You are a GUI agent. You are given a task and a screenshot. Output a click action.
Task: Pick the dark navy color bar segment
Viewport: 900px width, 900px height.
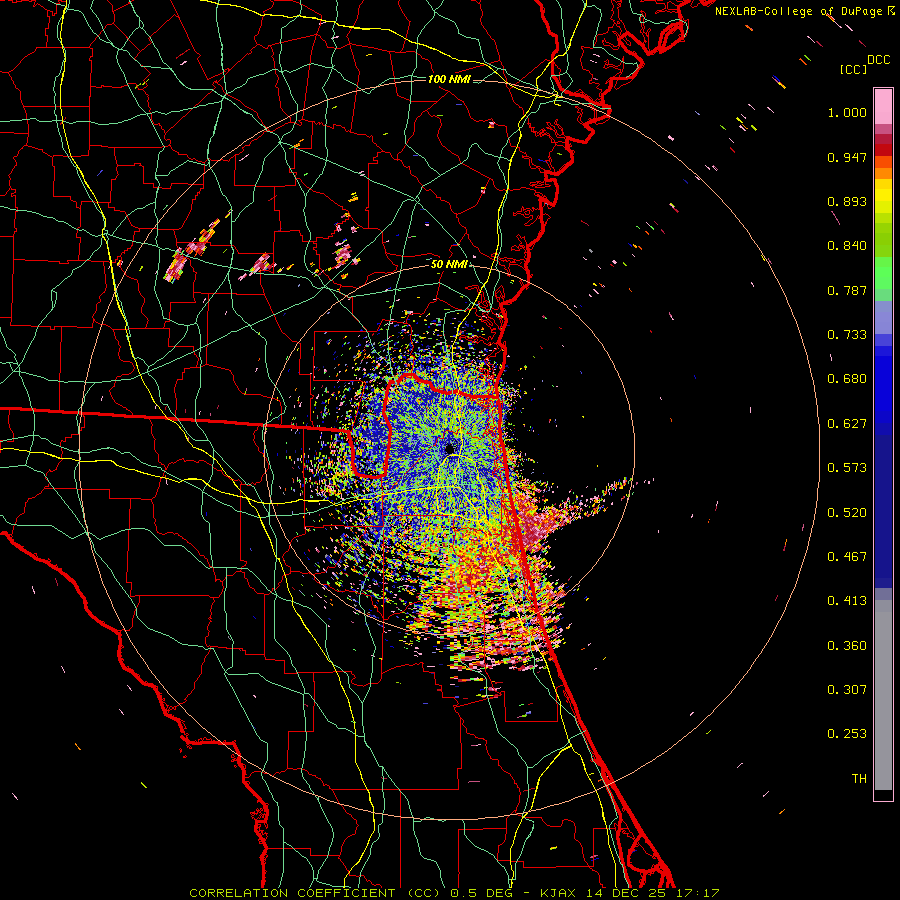[883, 505]
